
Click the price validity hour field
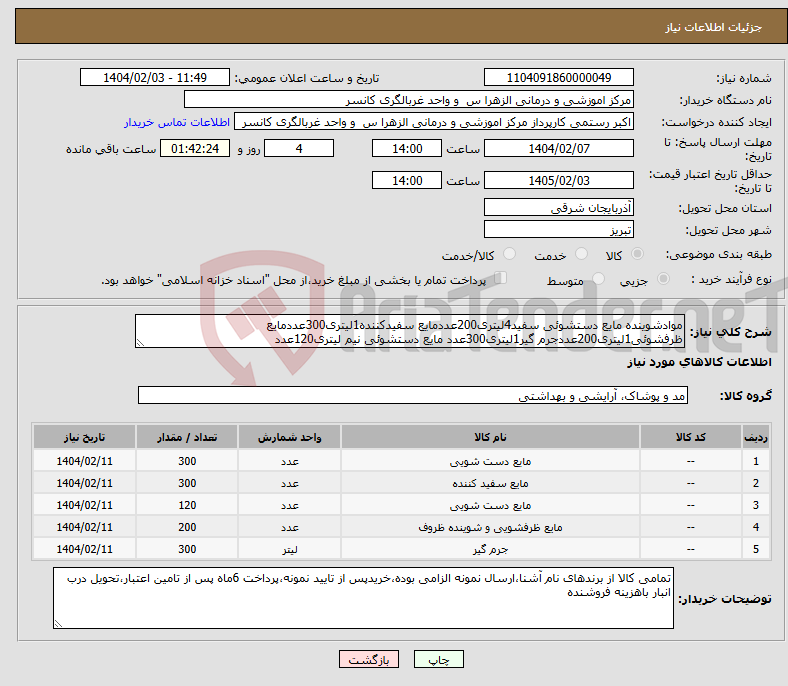[407, 180]
